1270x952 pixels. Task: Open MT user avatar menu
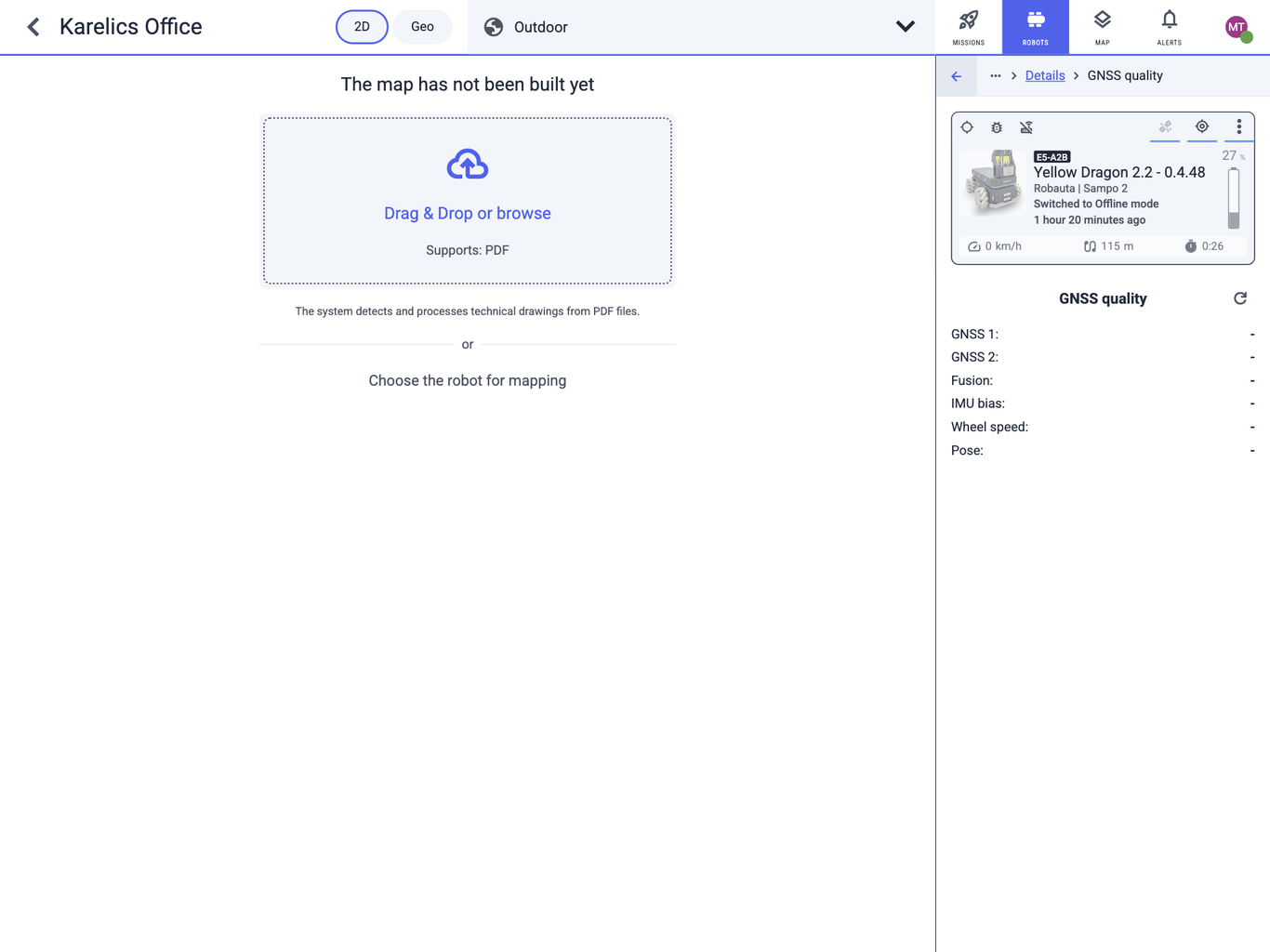pyautogui.click(x=1237, y=27)
